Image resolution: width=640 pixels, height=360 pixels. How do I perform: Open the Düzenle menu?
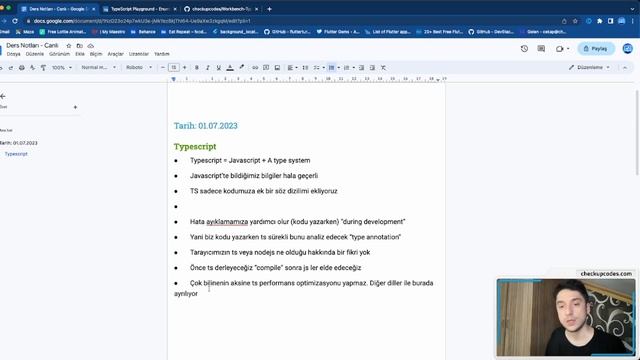(35, 54)
